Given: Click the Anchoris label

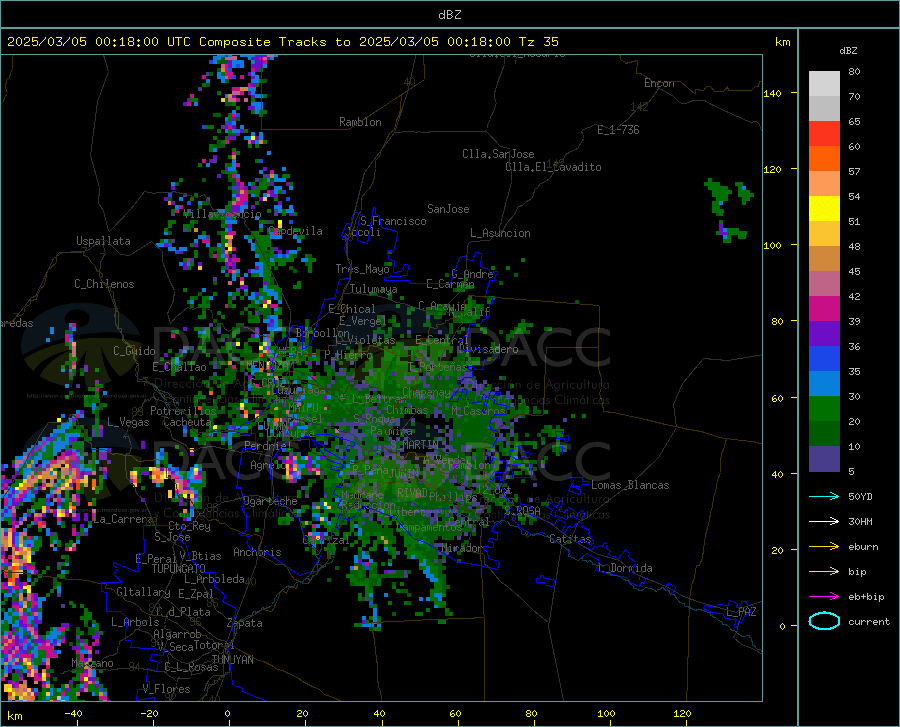Looking at the screenshot, I should (257, 552).
